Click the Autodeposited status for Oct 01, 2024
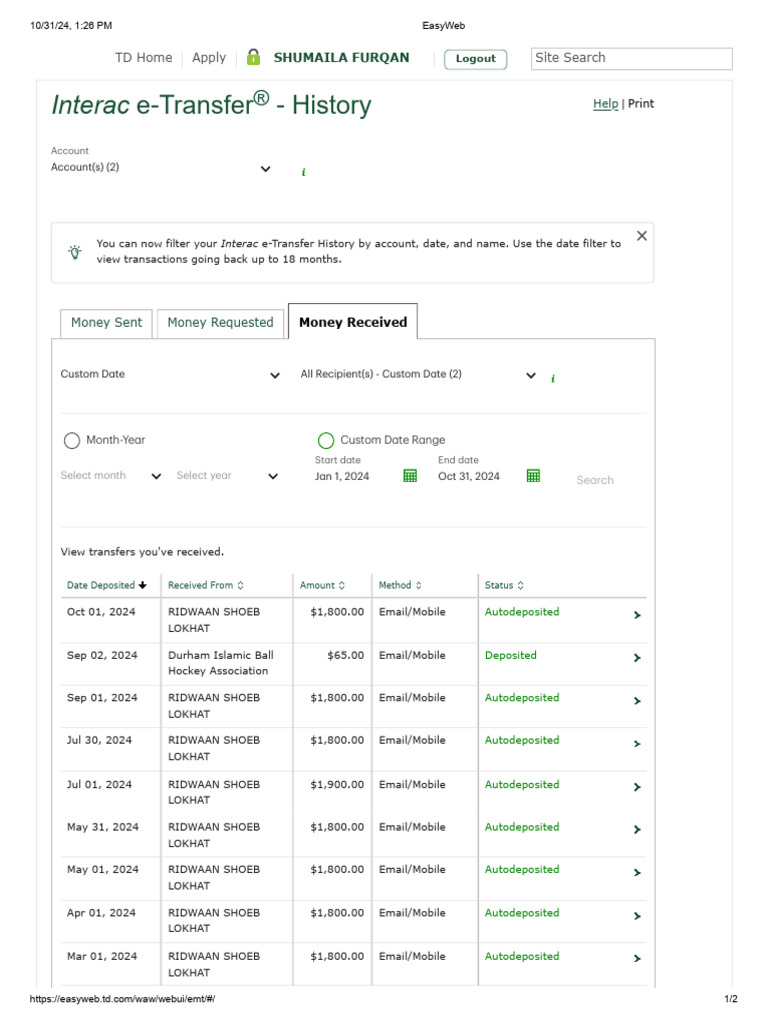768x1024 pixels. [522, 612]
